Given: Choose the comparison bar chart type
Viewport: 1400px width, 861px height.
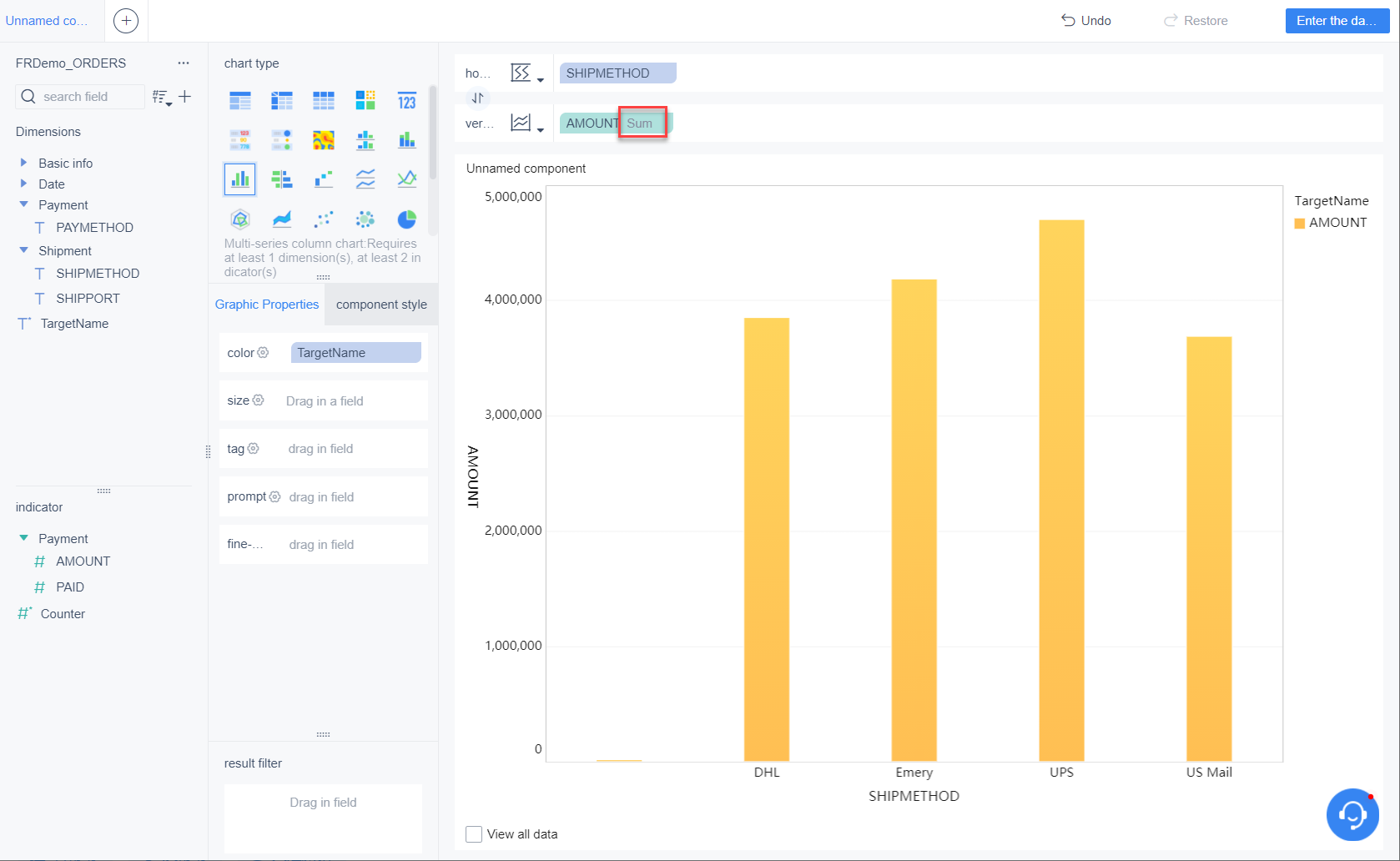Looking at the screenshot, I should 282,179.
